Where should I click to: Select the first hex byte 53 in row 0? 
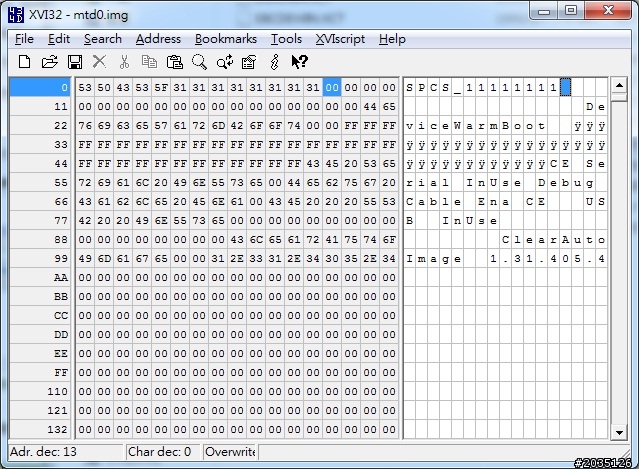pyautogui.click(x=85, y=87)
